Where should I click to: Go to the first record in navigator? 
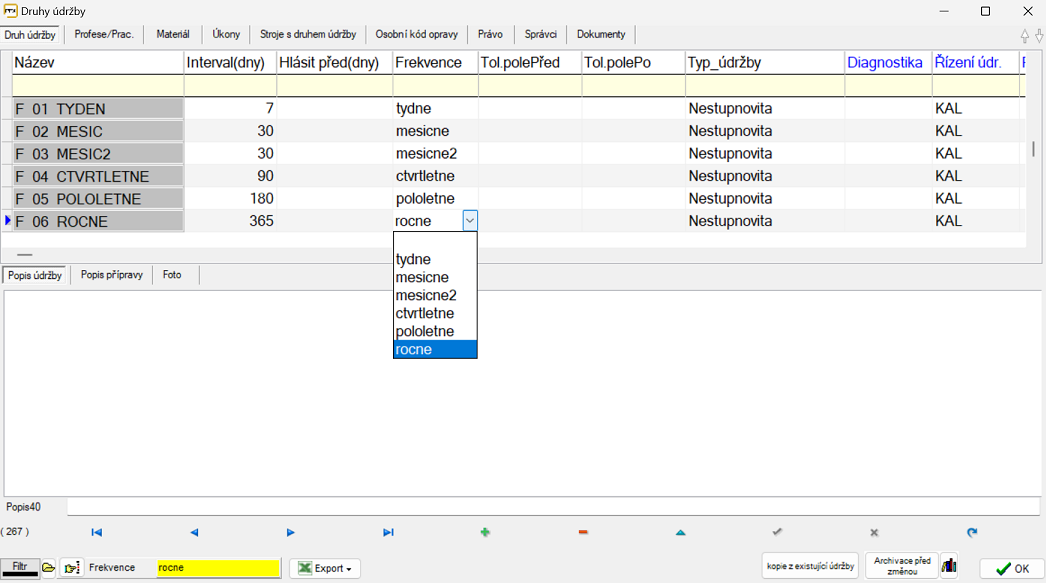(97, 532)
